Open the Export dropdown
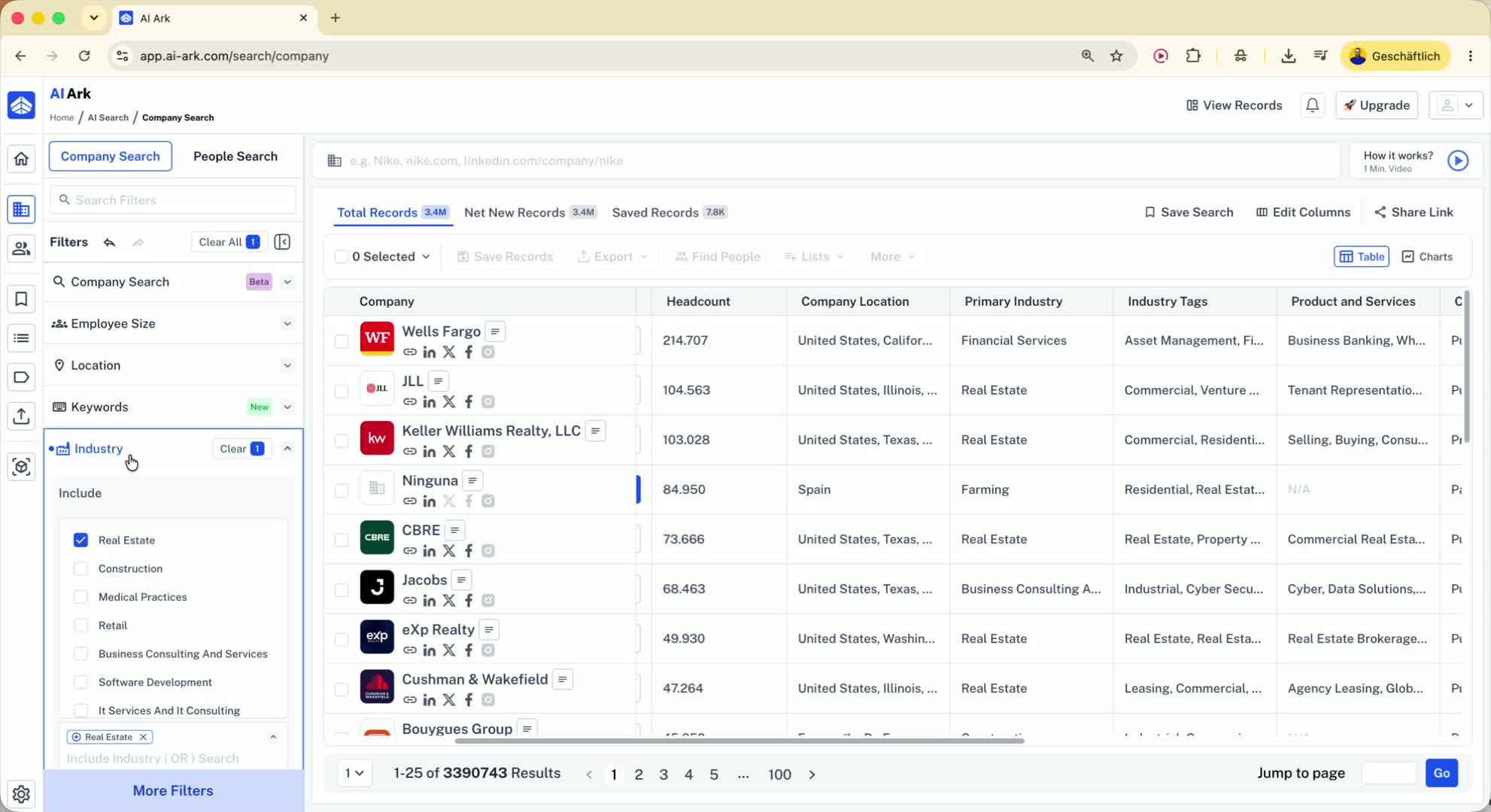The height and width of the screenshot is (812, 1491). [612, 256]
